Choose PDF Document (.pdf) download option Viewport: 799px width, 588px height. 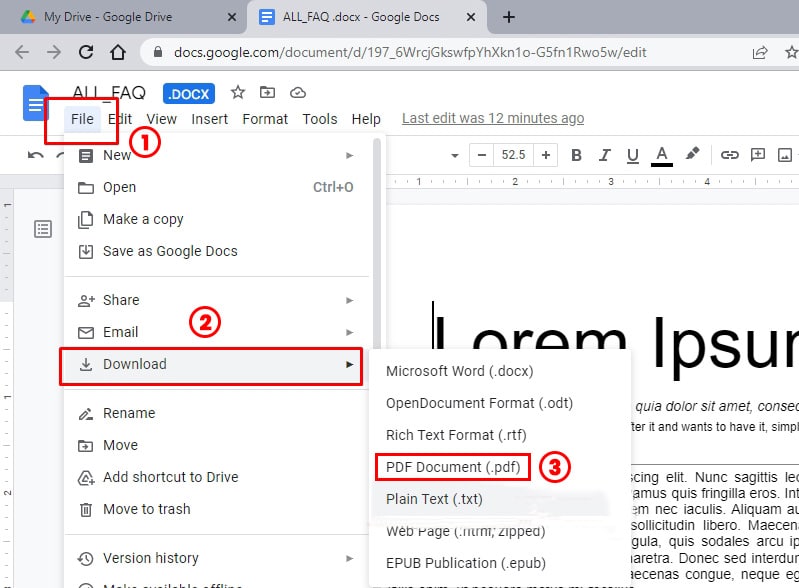(453, 467)
